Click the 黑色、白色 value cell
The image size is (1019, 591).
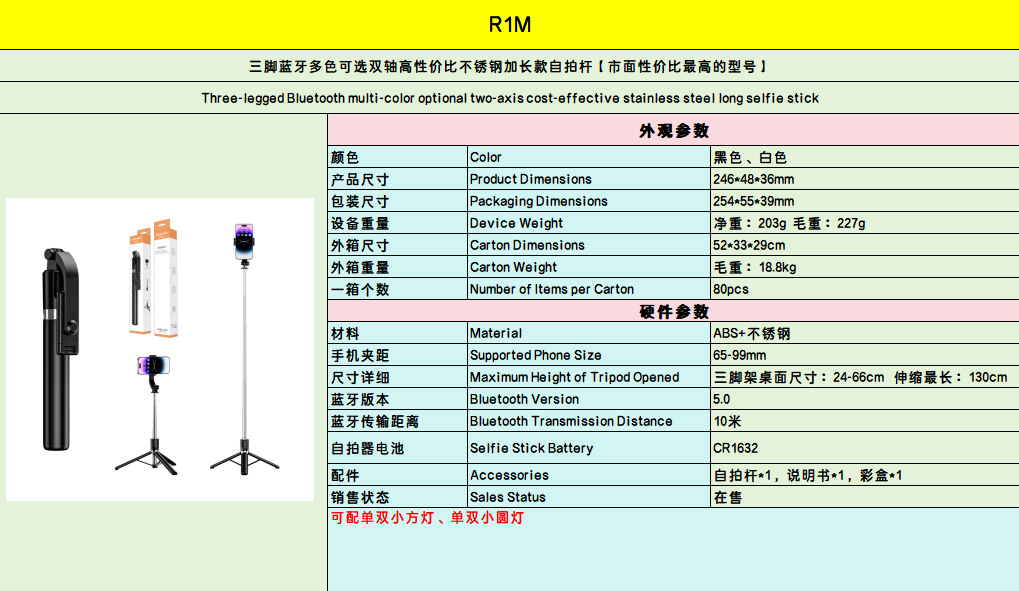point(865,157)
